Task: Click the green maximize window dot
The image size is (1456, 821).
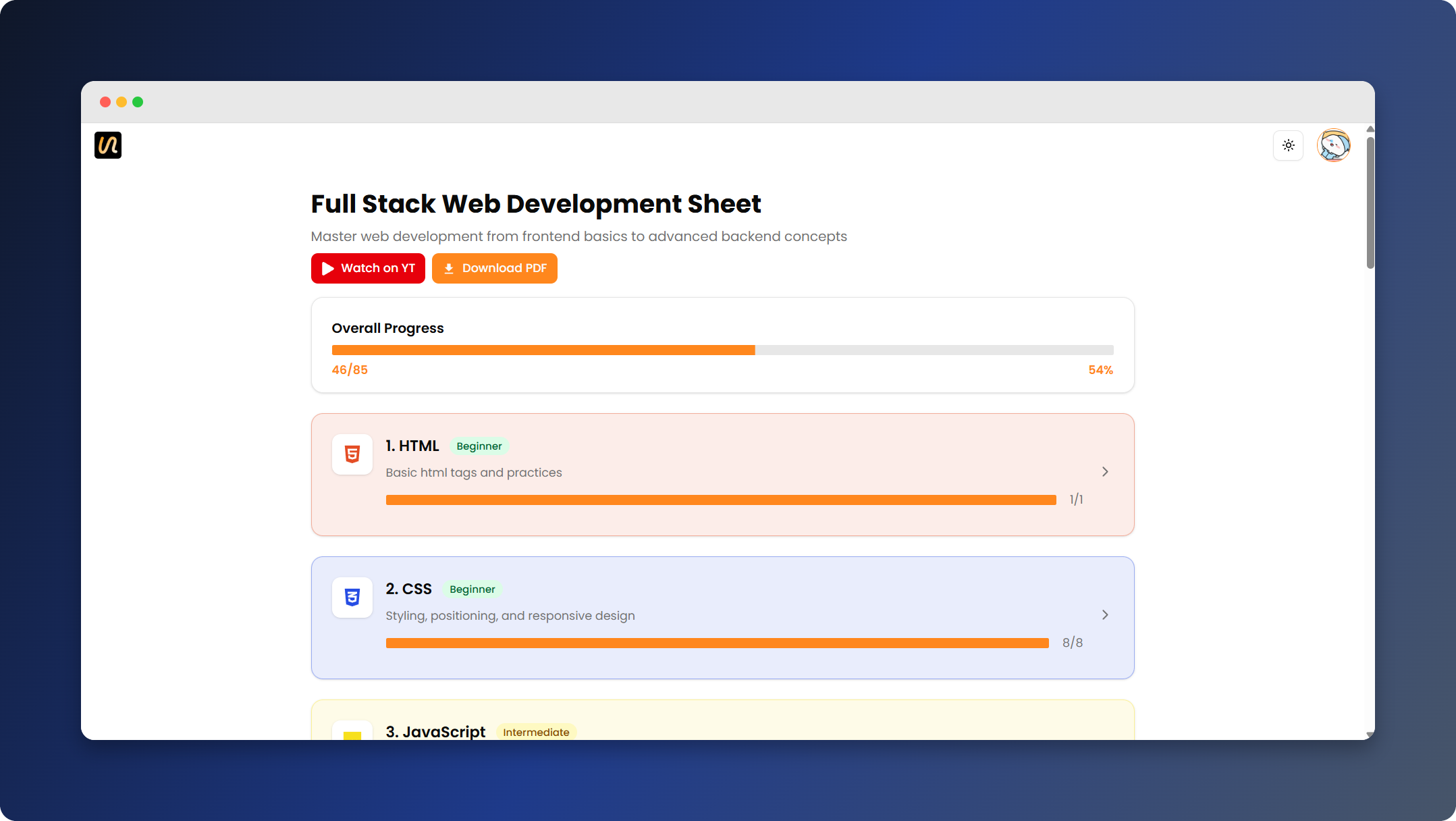Action: point(138,102)
